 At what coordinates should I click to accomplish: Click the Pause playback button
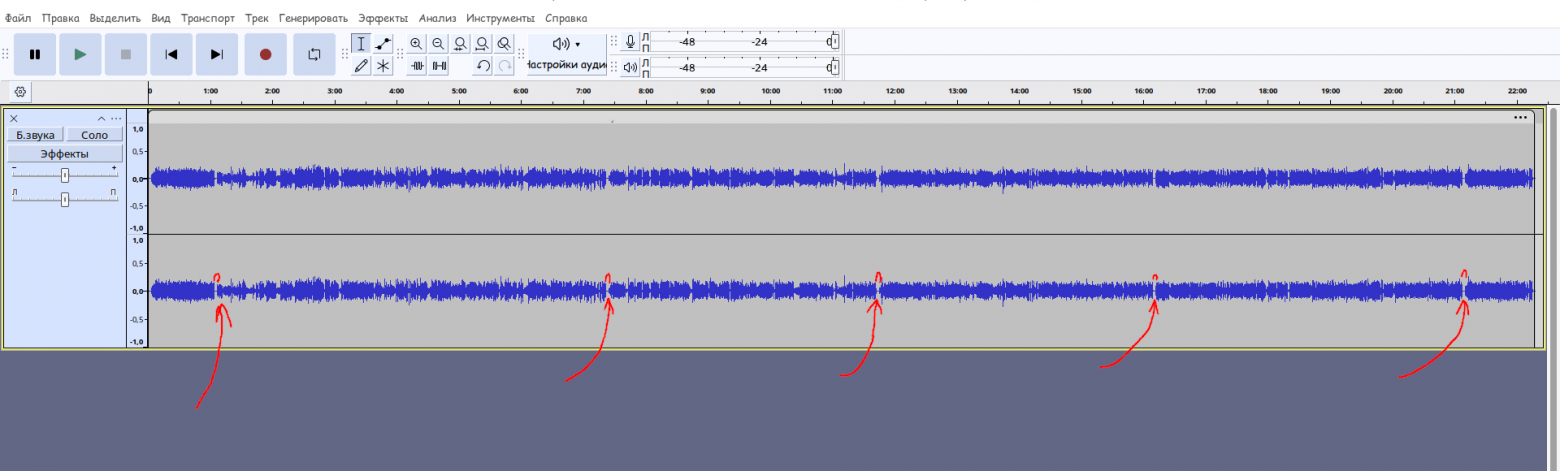point(35,55)
